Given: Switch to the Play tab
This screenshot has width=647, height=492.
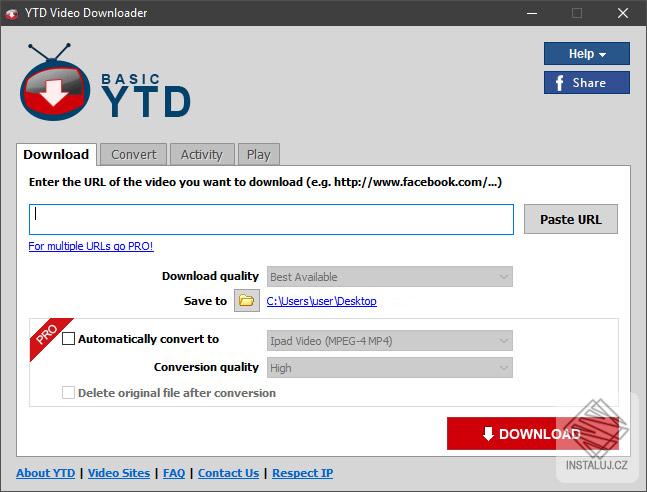Looking at the screenshot, I should [x=259, y=154].
